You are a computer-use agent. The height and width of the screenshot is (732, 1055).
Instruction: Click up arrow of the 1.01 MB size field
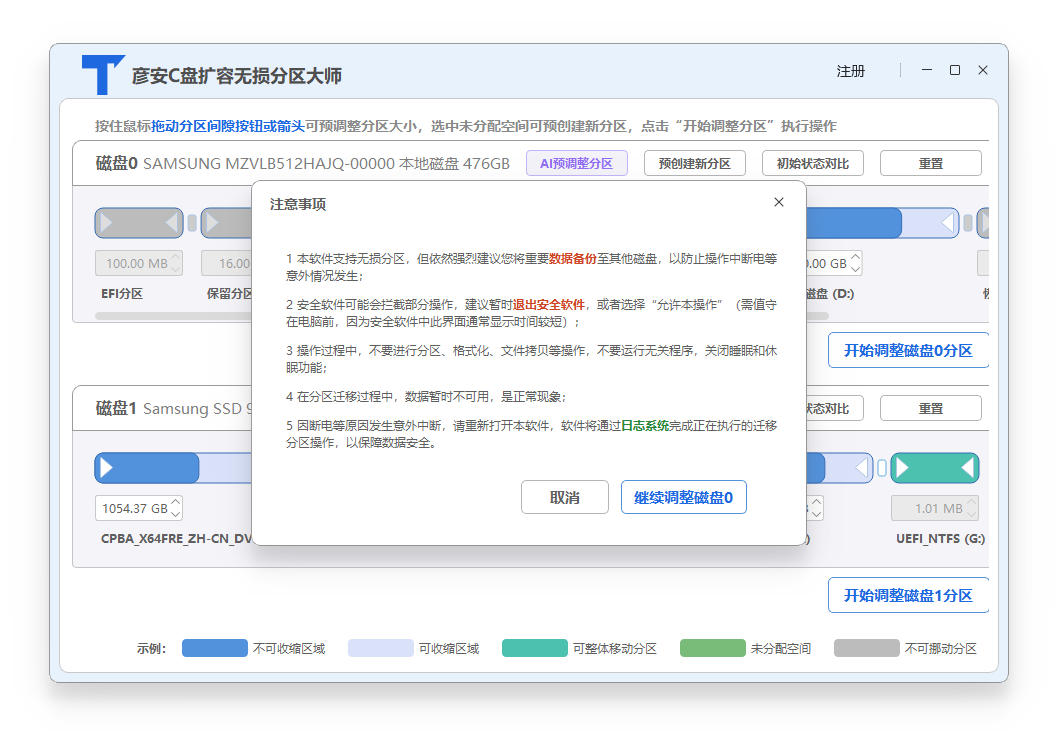pos(972,502)
